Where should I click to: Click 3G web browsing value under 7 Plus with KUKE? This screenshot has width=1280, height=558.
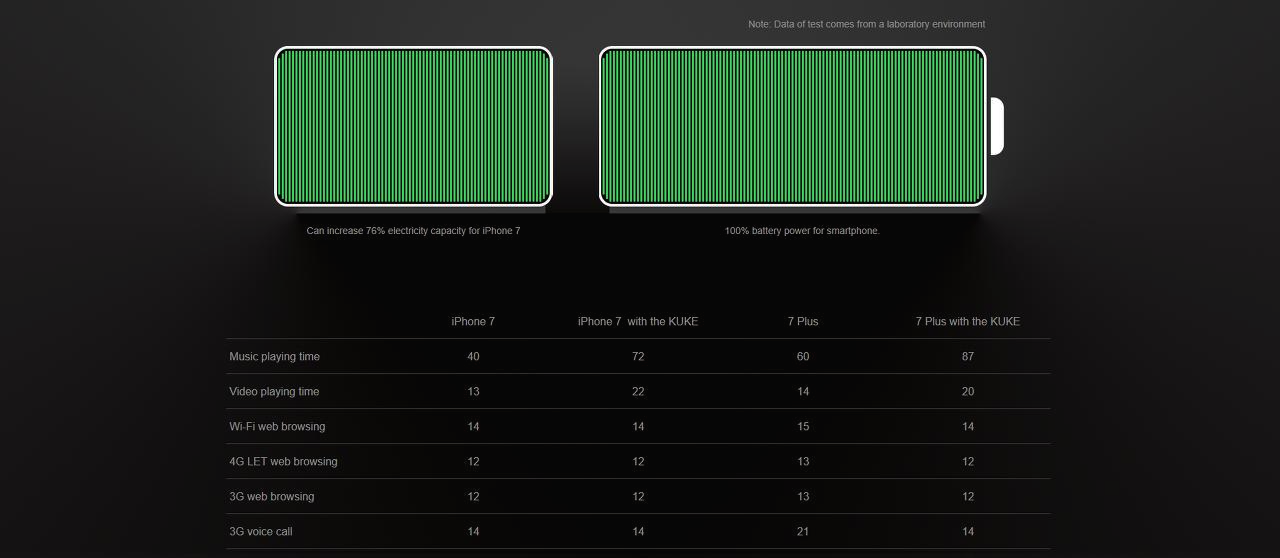coord(968,496)
